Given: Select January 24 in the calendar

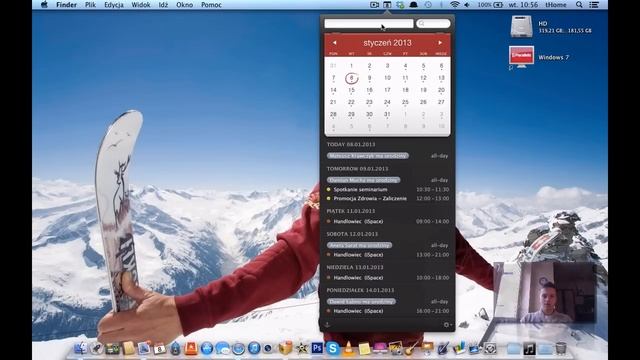Looking at the screenshot, I should (387, 102).
